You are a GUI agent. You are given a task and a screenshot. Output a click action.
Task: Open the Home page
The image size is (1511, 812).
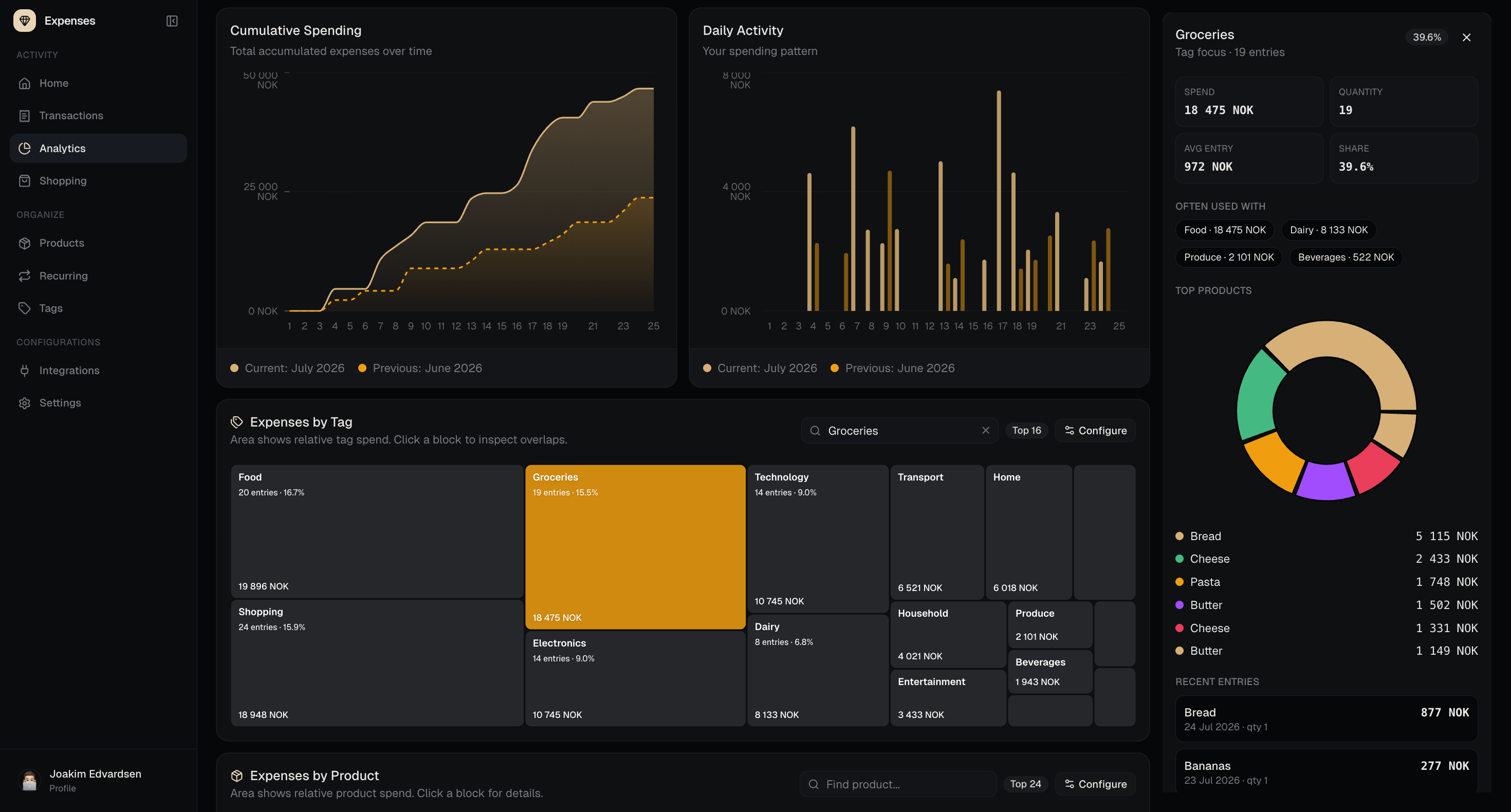coord(99,83)
